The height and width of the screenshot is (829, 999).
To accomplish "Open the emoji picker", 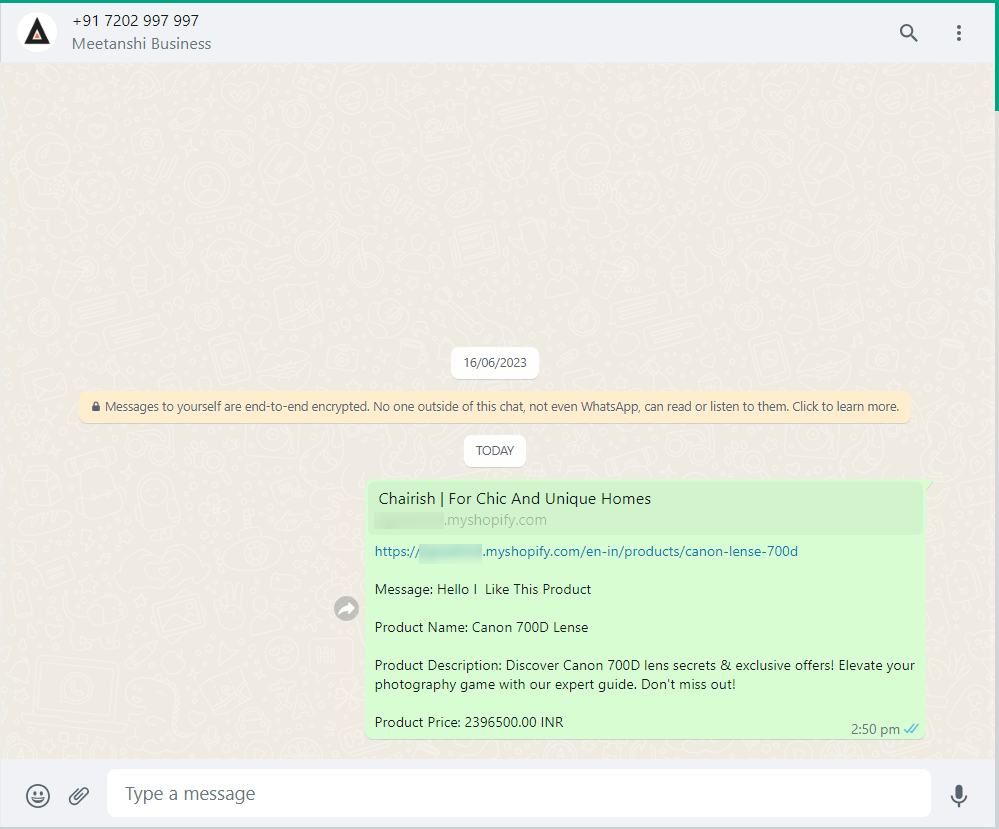I will click(x=38, y=795).
